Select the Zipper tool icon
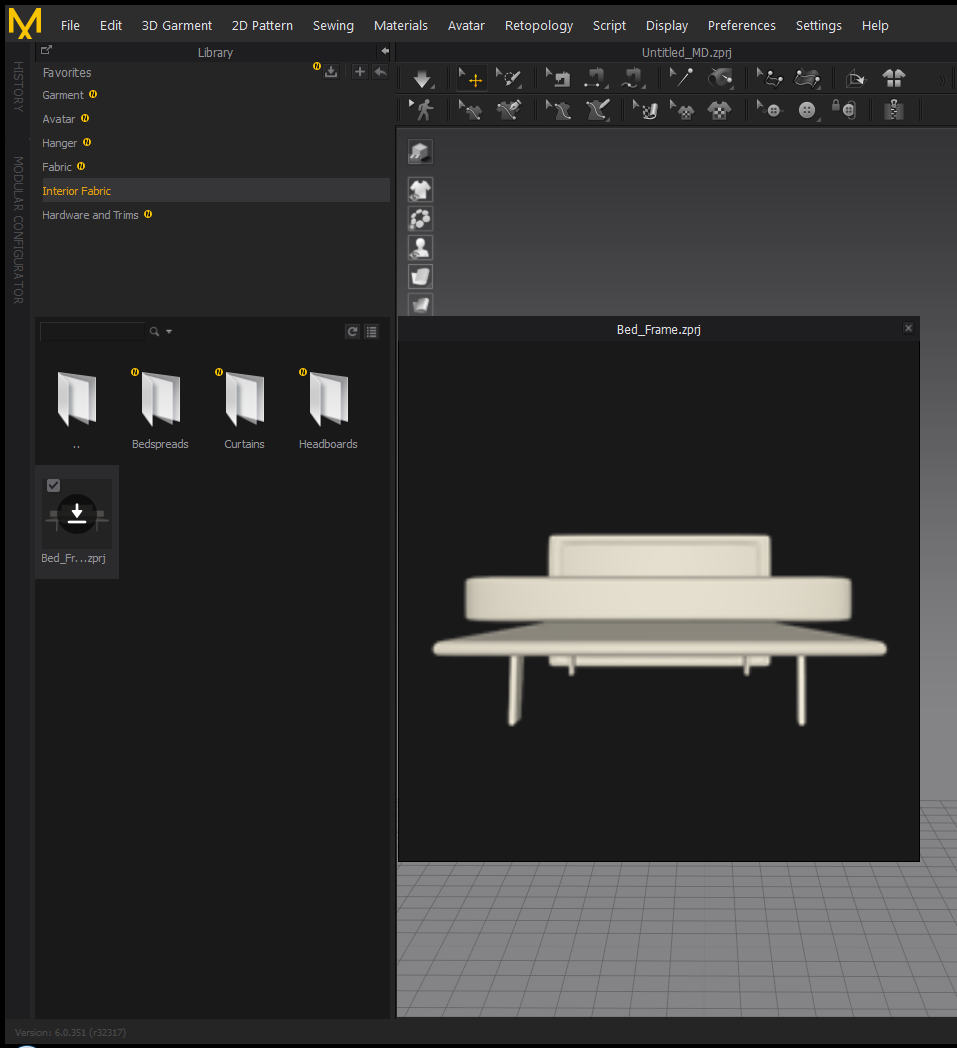This screenshot has width=957, height=1048. click(x=894, y=110)
